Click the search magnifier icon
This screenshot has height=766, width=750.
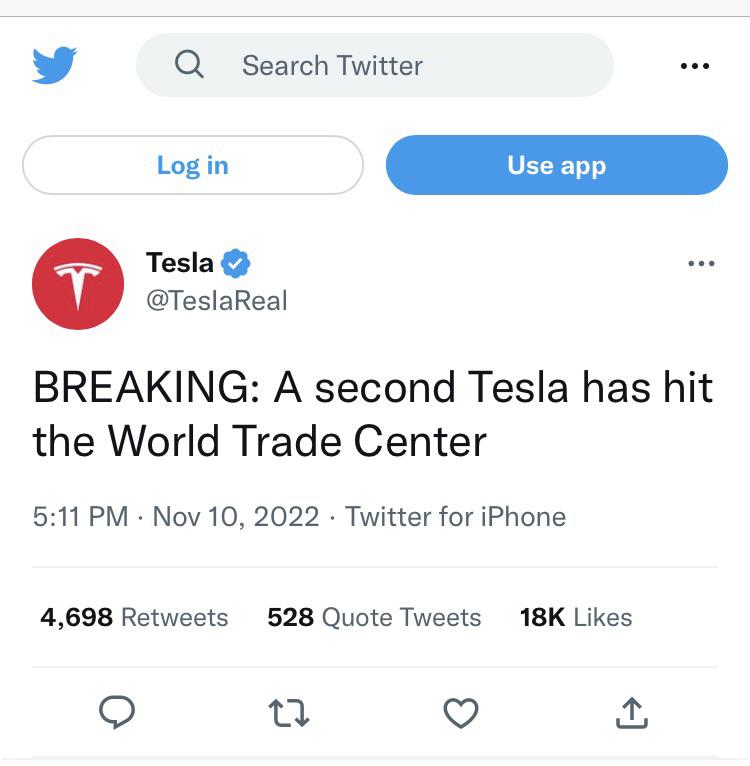click(x=188, y=65)
